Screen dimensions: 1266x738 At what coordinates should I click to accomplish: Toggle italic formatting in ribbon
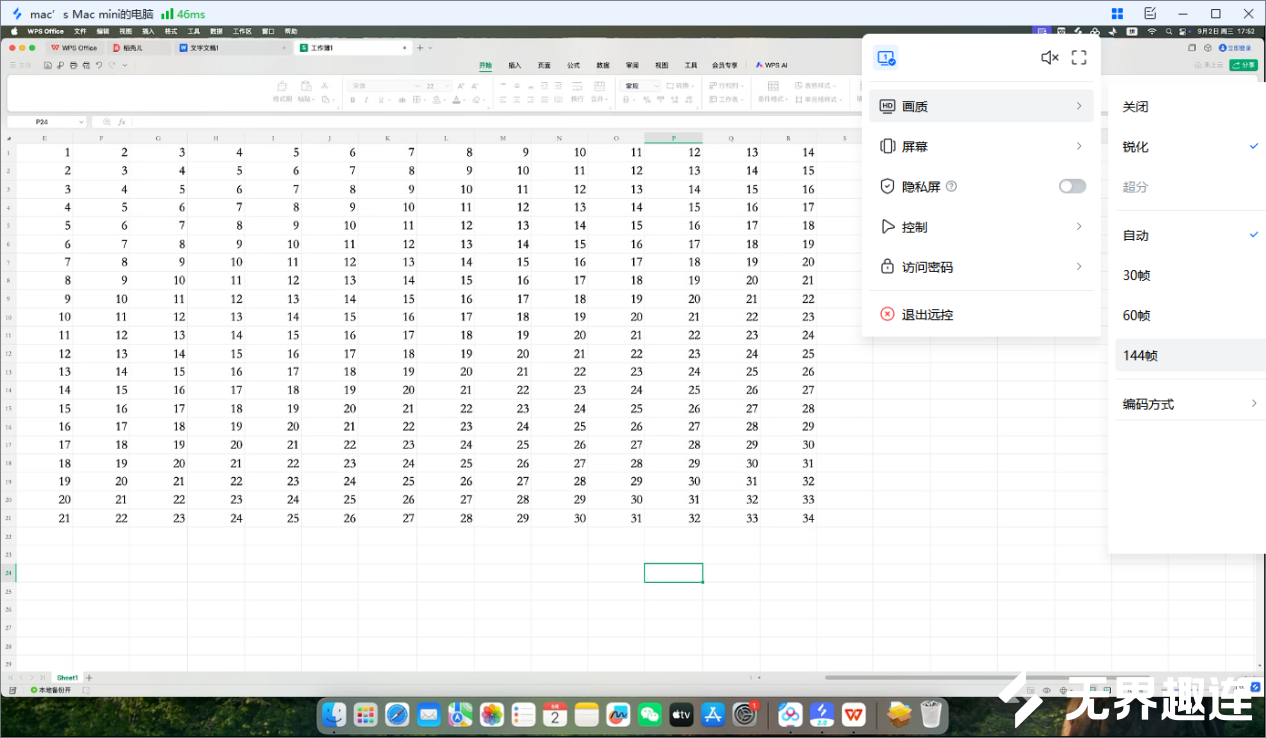click(x=366, y=100)
